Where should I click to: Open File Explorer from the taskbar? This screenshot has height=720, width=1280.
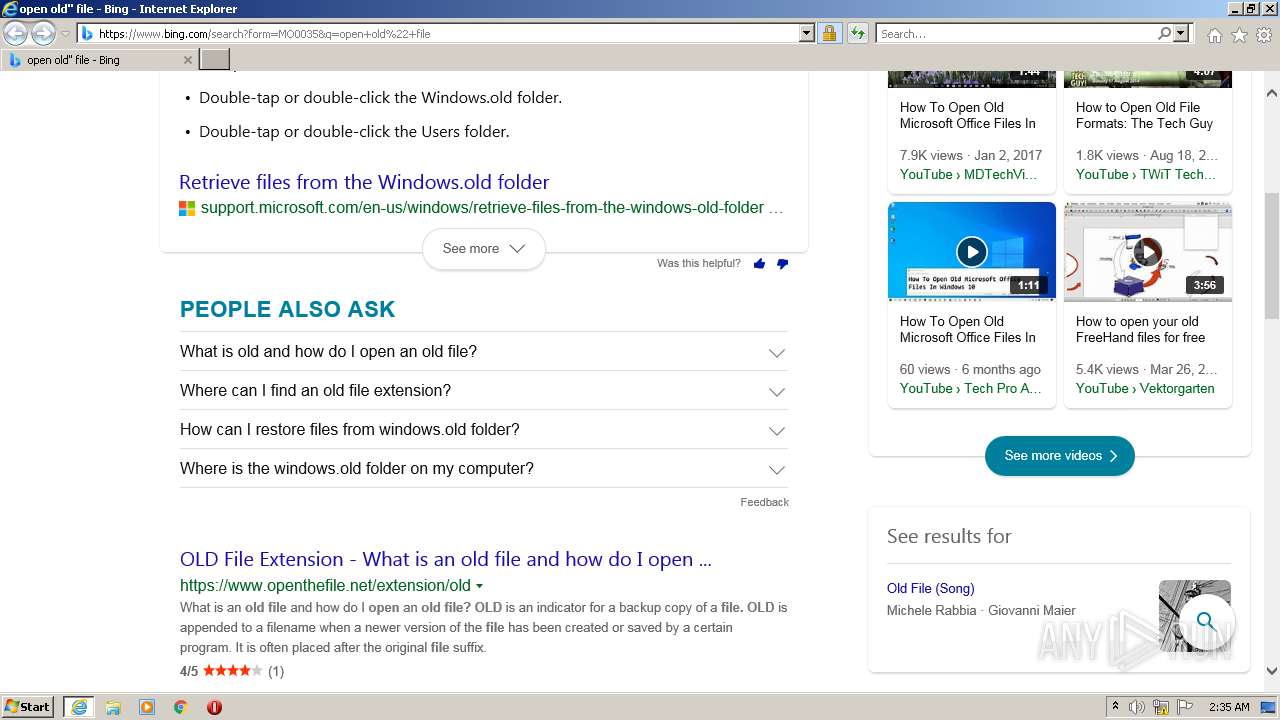coord(113,707)
